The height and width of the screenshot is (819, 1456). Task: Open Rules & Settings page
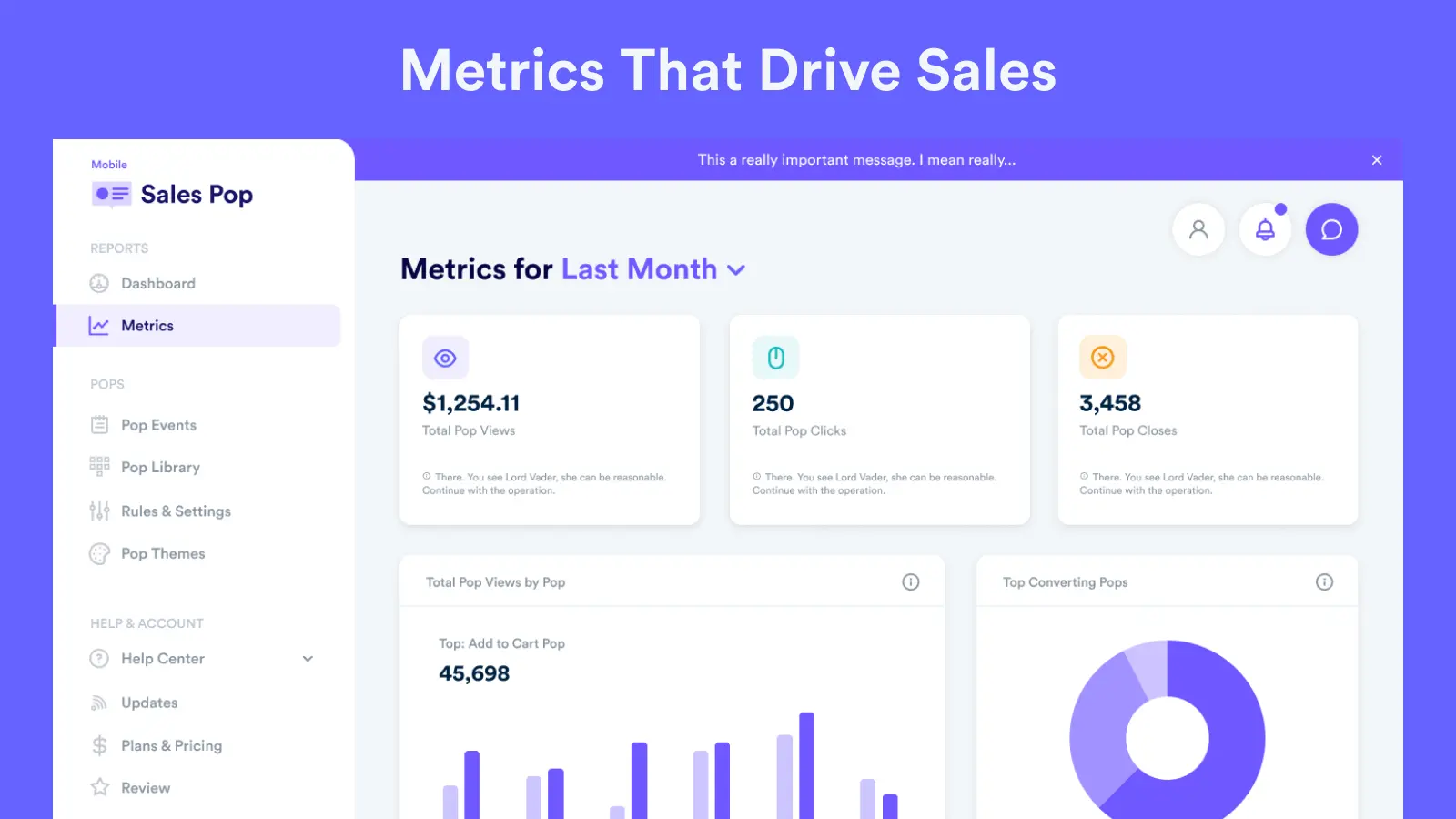click(x=176, y=511)
